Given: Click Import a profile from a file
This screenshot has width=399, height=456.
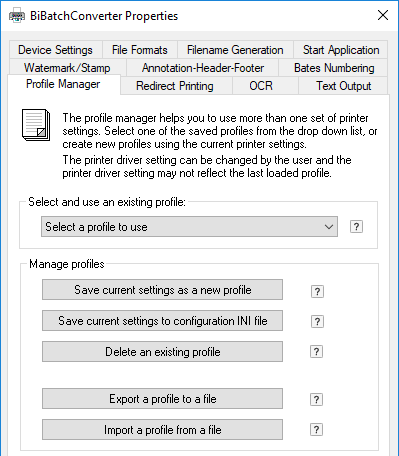Looking at the screenshot, I should pos(162,430).
